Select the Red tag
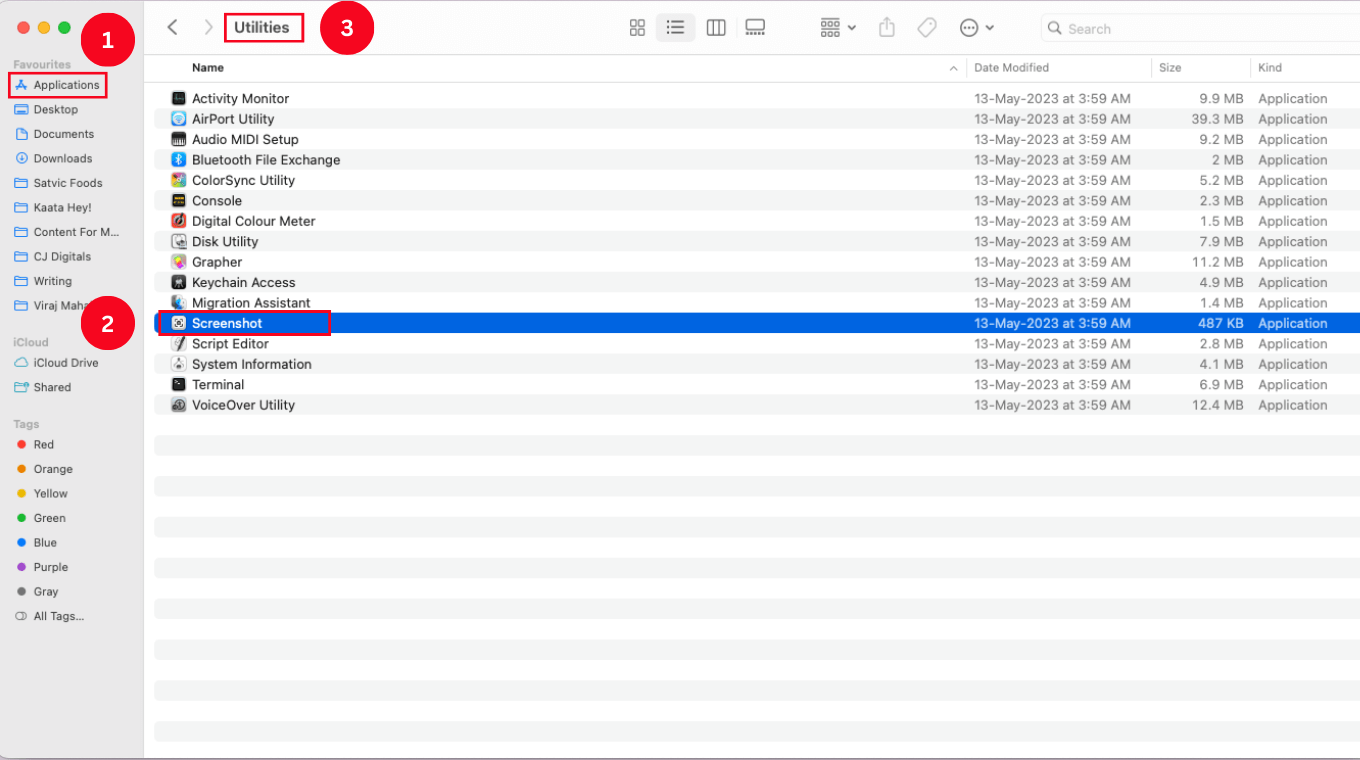The height and width of the screenshot is (760, 1360). (x=36, y=445)
